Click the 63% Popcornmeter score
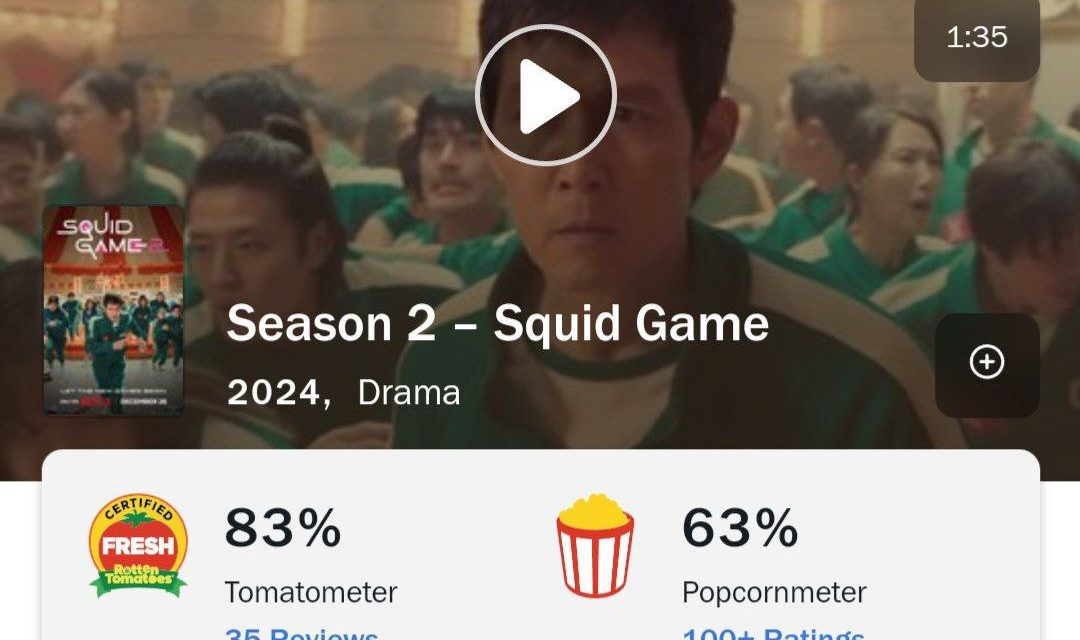1080x640 pixels. [740, 528]
